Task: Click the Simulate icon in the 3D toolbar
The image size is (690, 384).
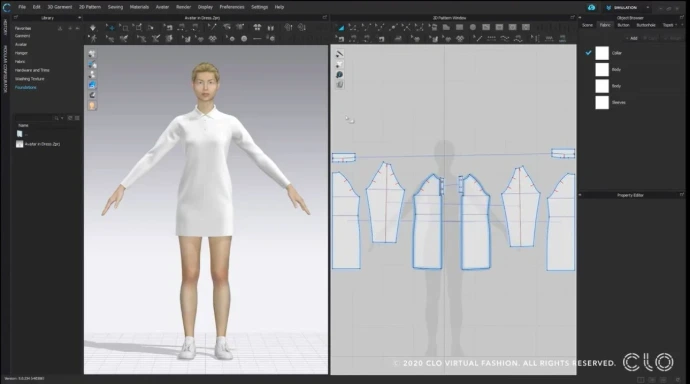Action: [93, 27]
